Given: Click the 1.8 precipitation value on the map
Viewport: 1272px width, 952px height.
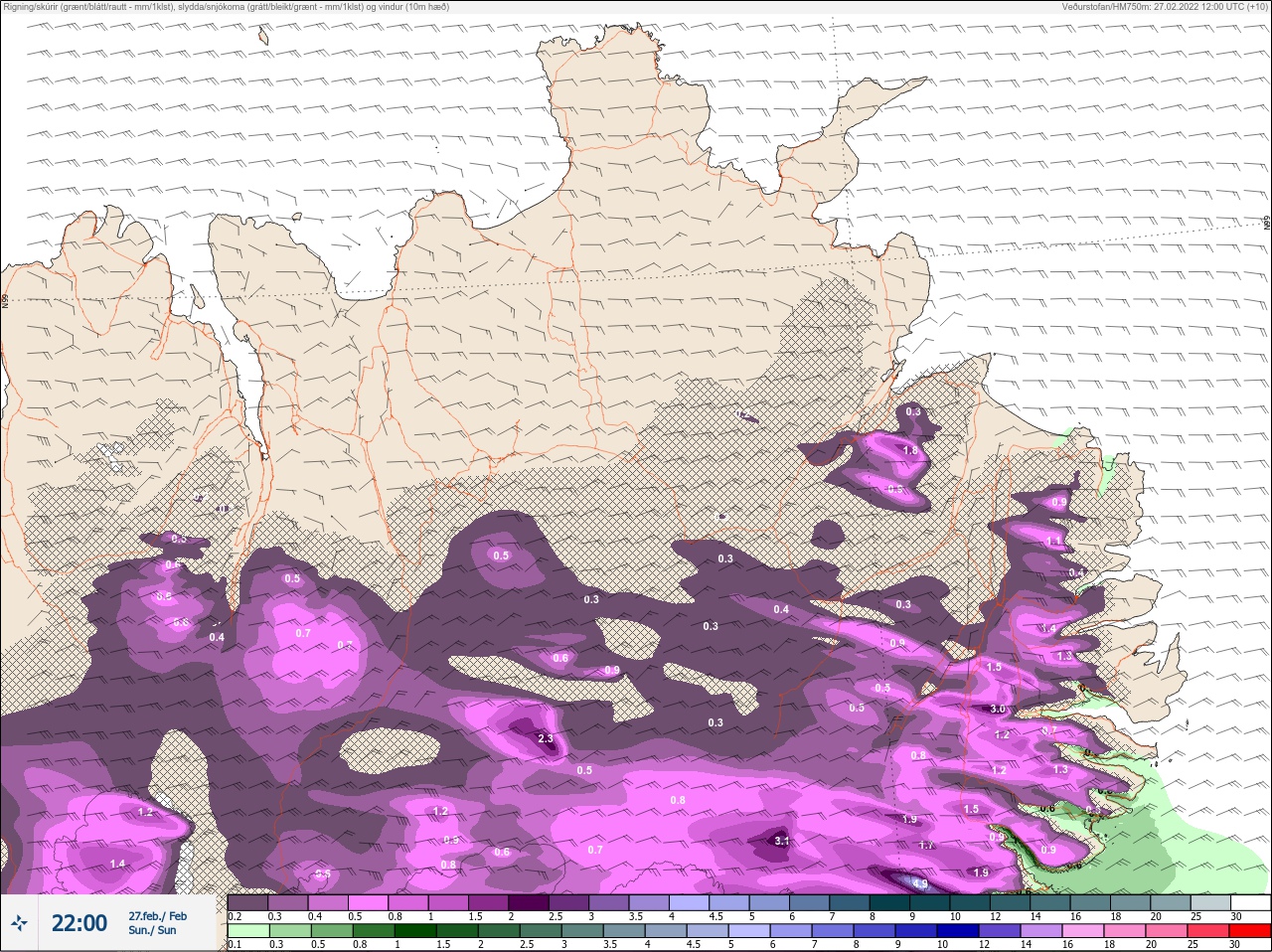Looking at the screenshot, I should point(910,450).
